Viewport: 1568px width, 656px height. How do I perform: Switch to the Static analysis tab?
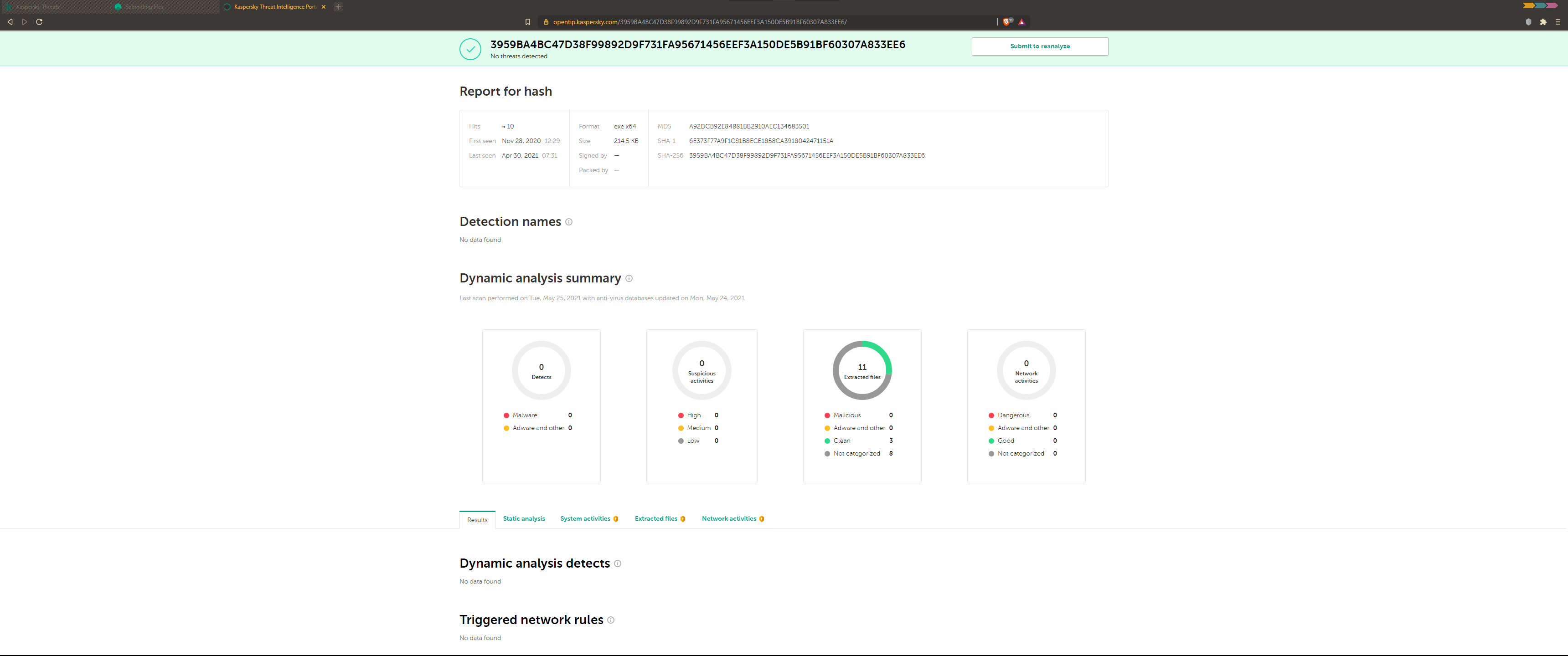(523, 518)
